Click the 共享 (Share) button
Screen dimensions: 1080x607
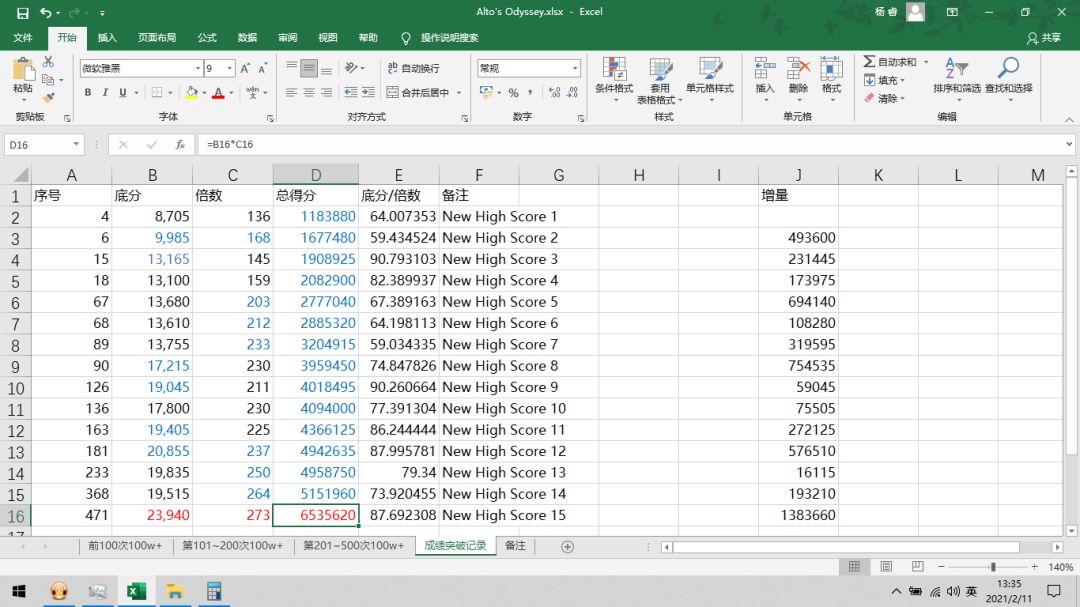(x=1044, y=38)
